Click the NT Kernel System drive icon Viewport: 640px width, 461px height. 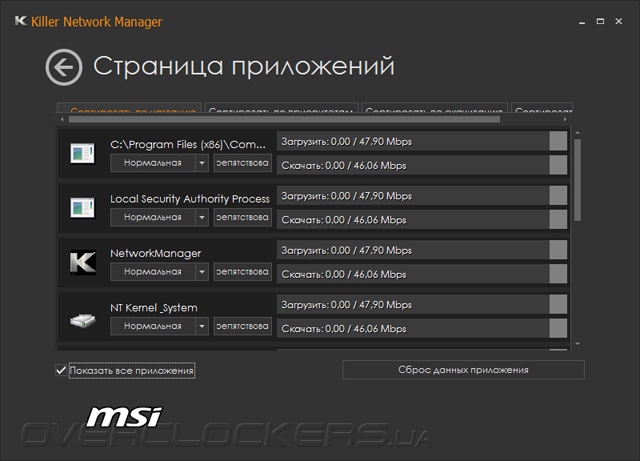click(83, 321)
